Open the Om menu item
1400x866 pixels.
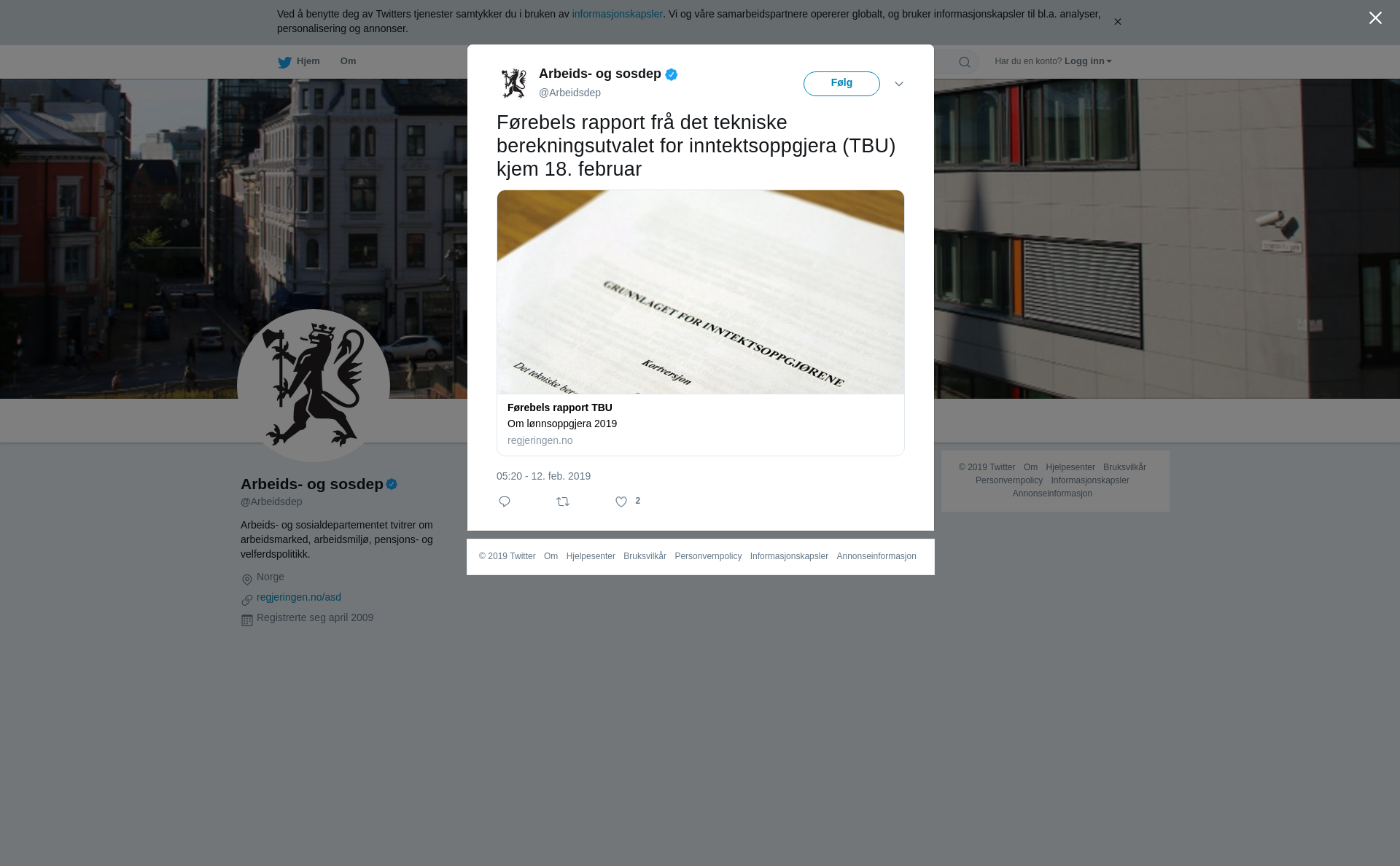(348, 61)
